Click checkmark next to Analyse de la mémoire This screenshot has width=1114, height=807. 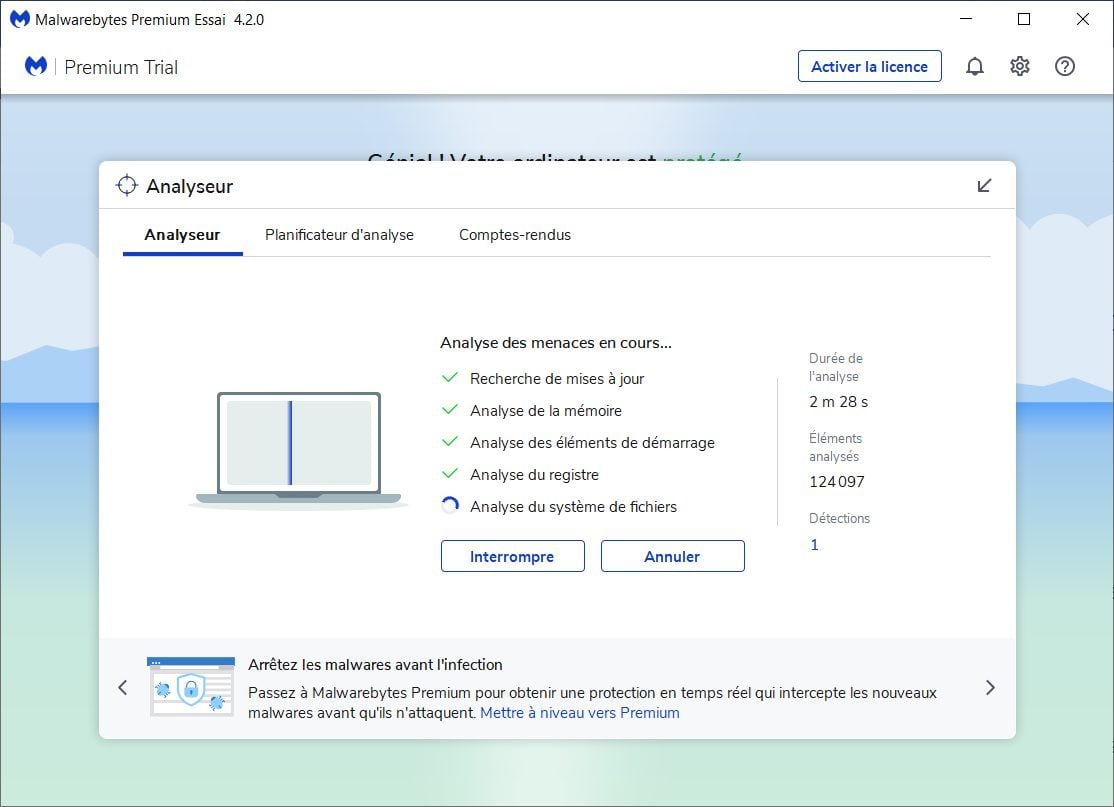(x=450, y=409)
